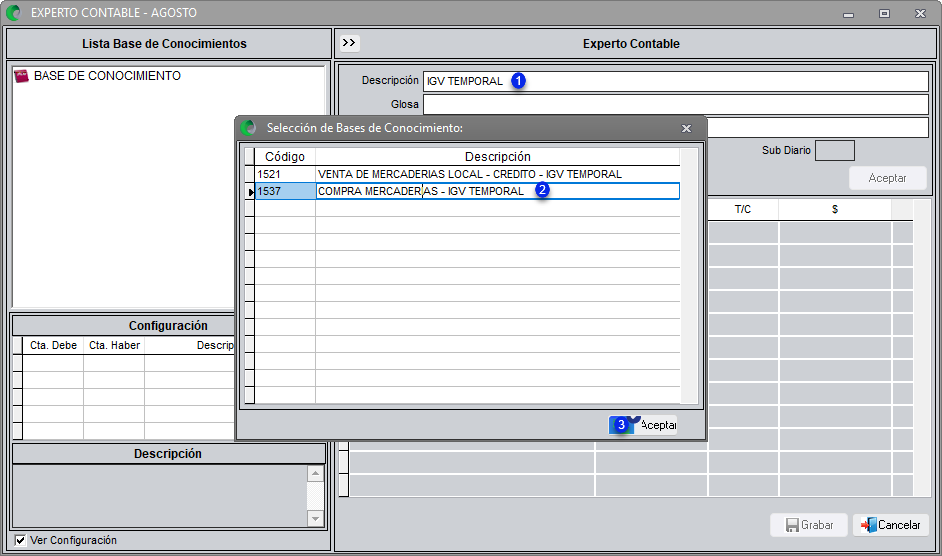Click the Código column header
Viewport: 942px width, 556px height.
285,157
